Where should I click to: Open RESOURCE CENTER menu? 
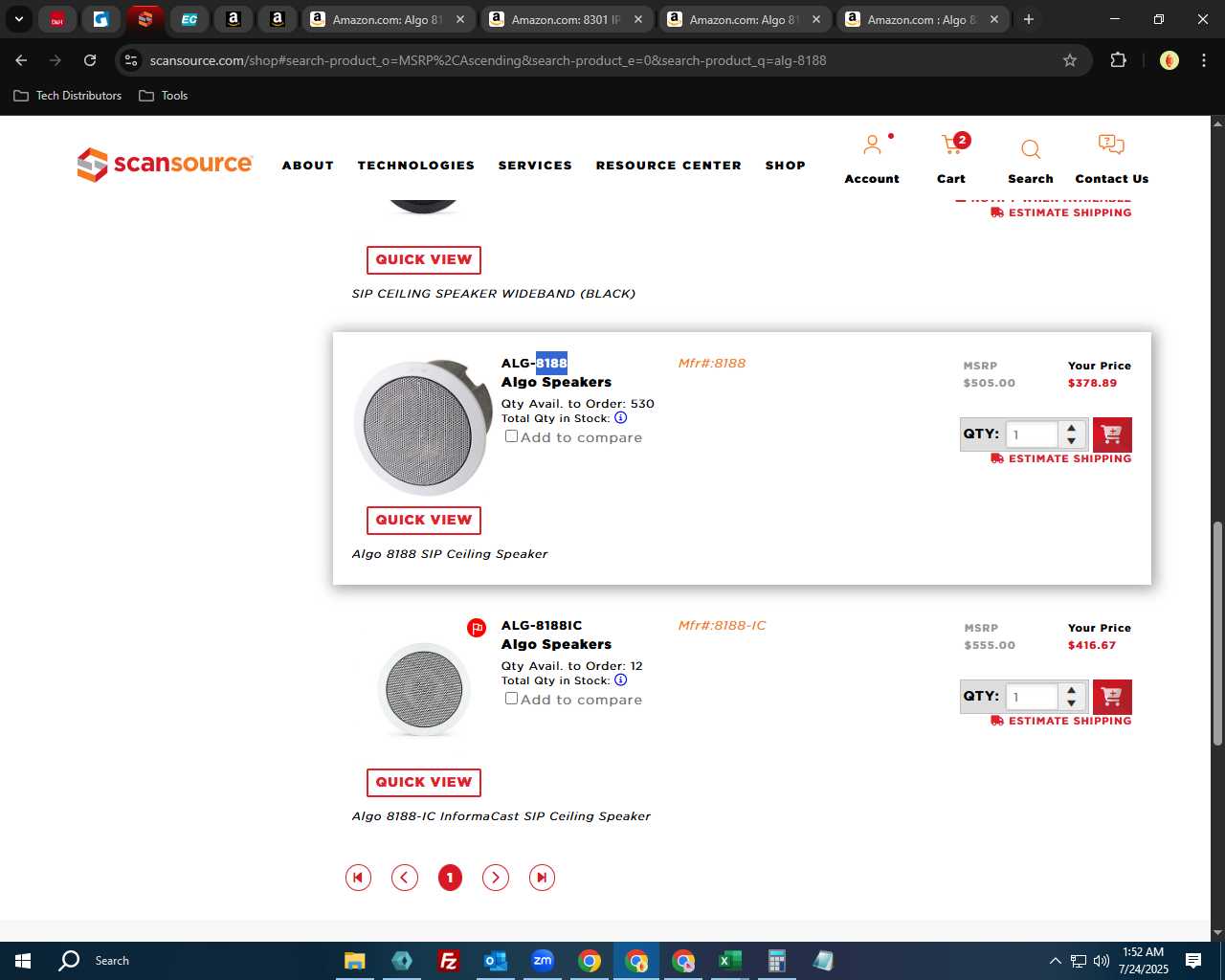point(669,166)
